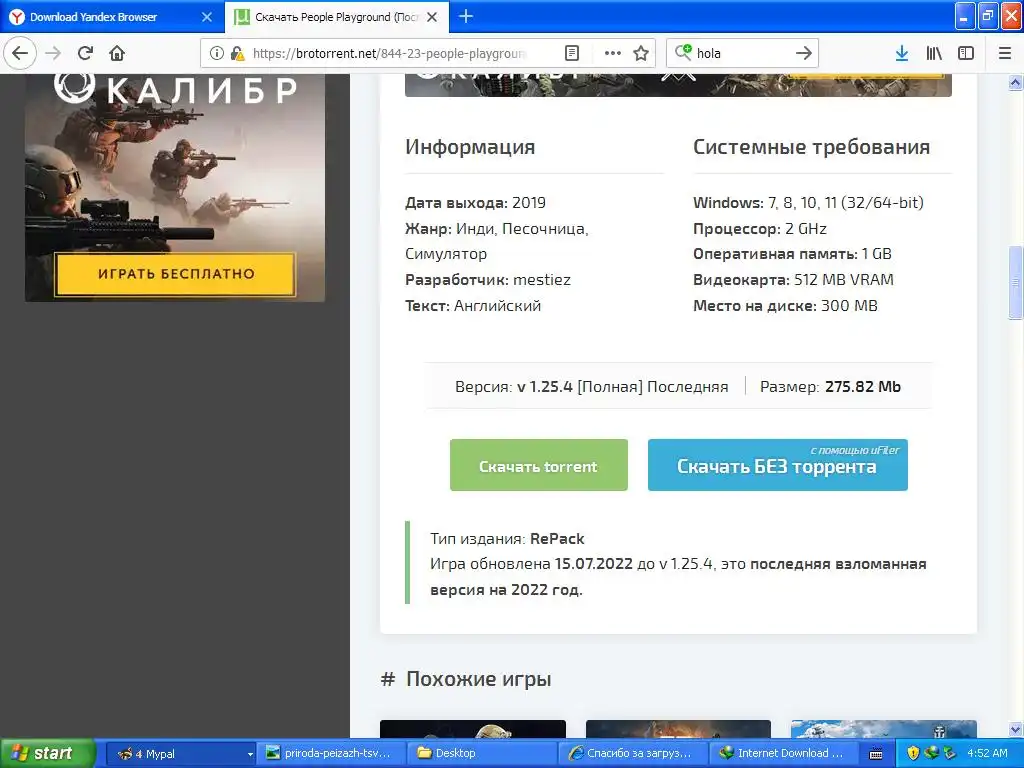Close the Download Yandex Browser tab

coord(206,17)
